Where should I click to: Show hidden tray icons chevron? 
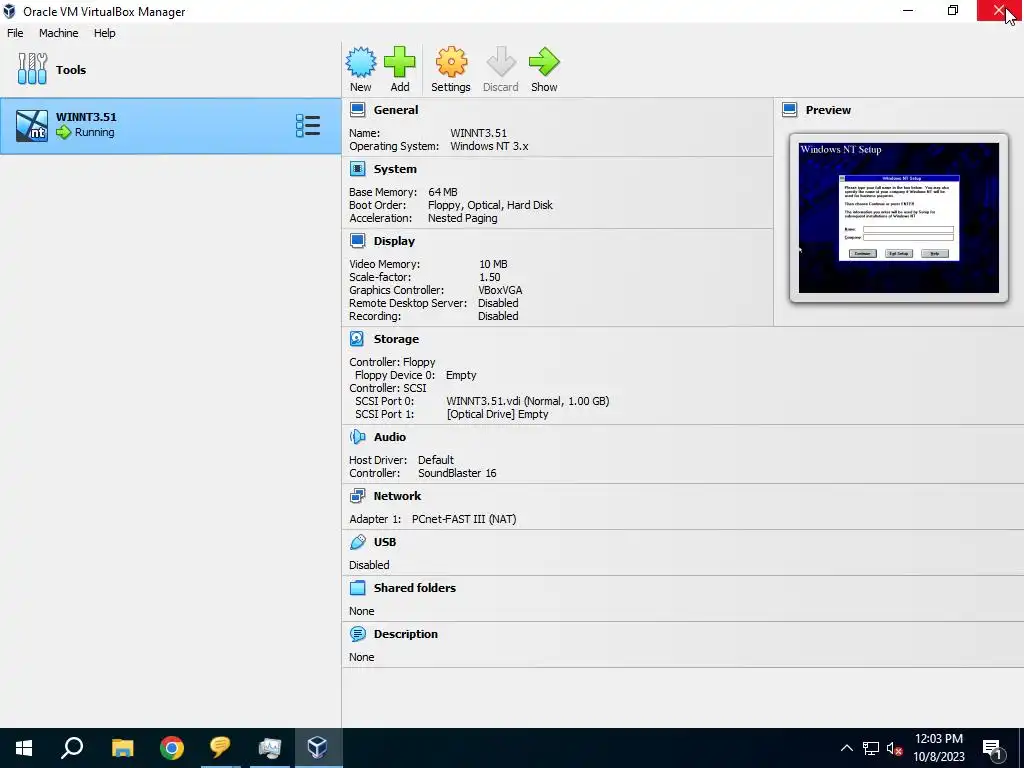click(x=846, y=748)
